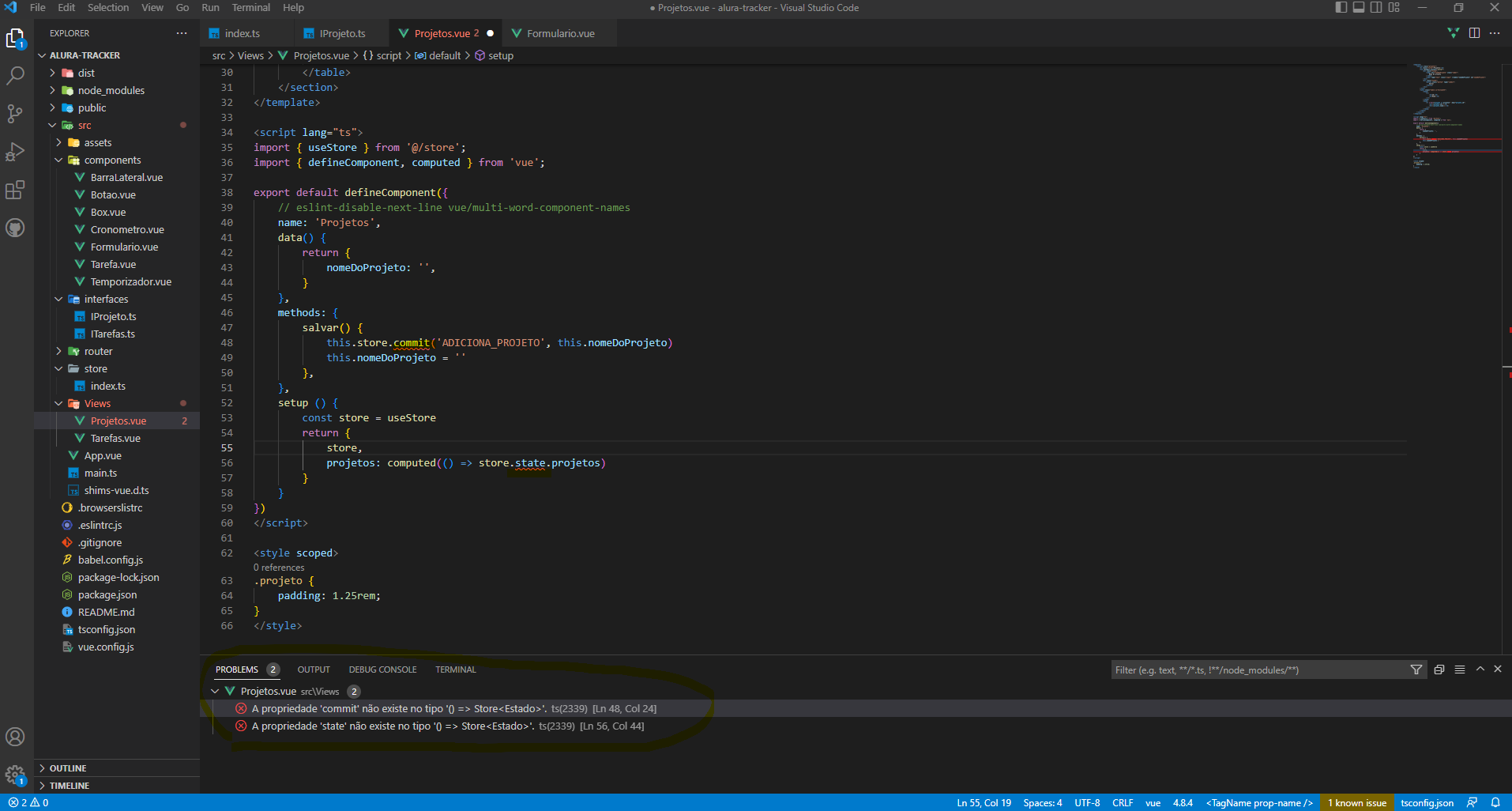Click the Explorer more actions ellipsis
This screenshot has width=1512, height=811.
click(182, 33)
